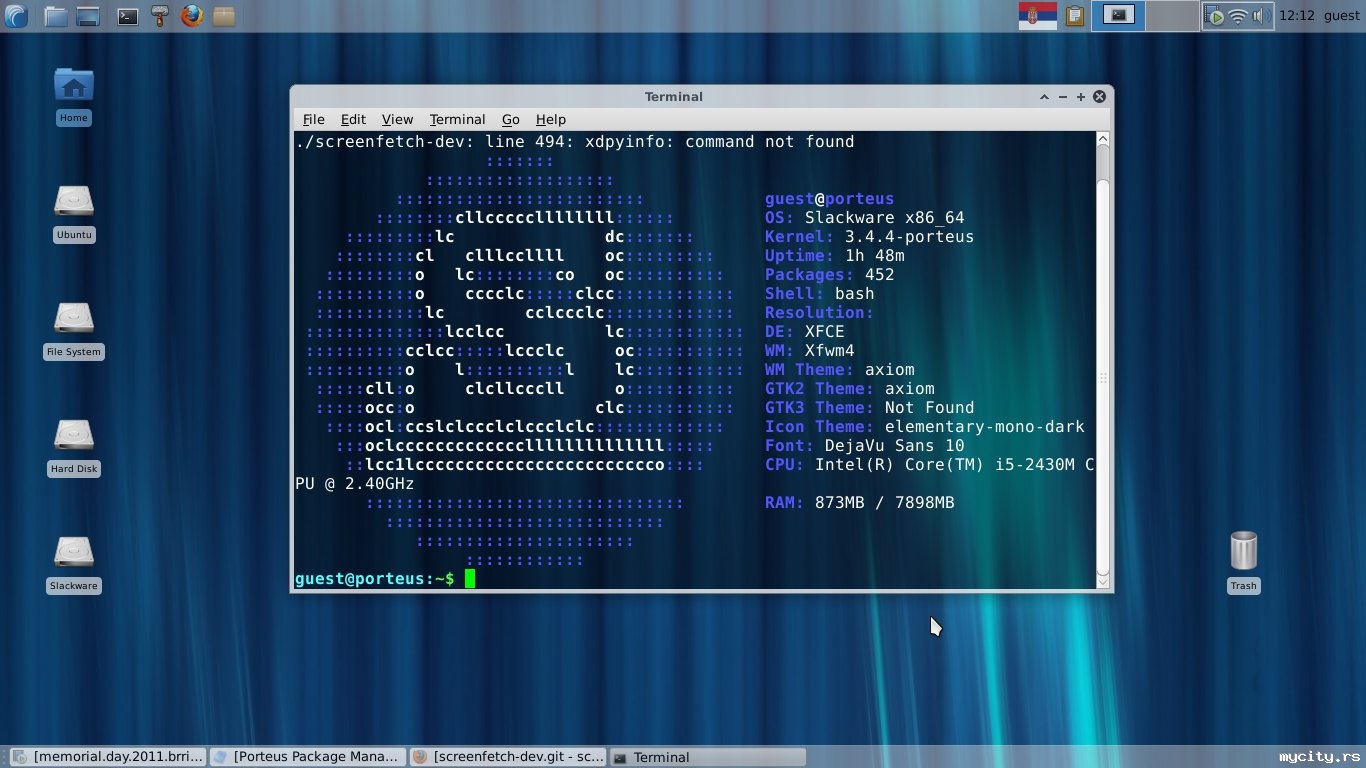This screenshot has height=768, width=1366.
Task: Open the volume speaker tray icon
Action: 1261,16
